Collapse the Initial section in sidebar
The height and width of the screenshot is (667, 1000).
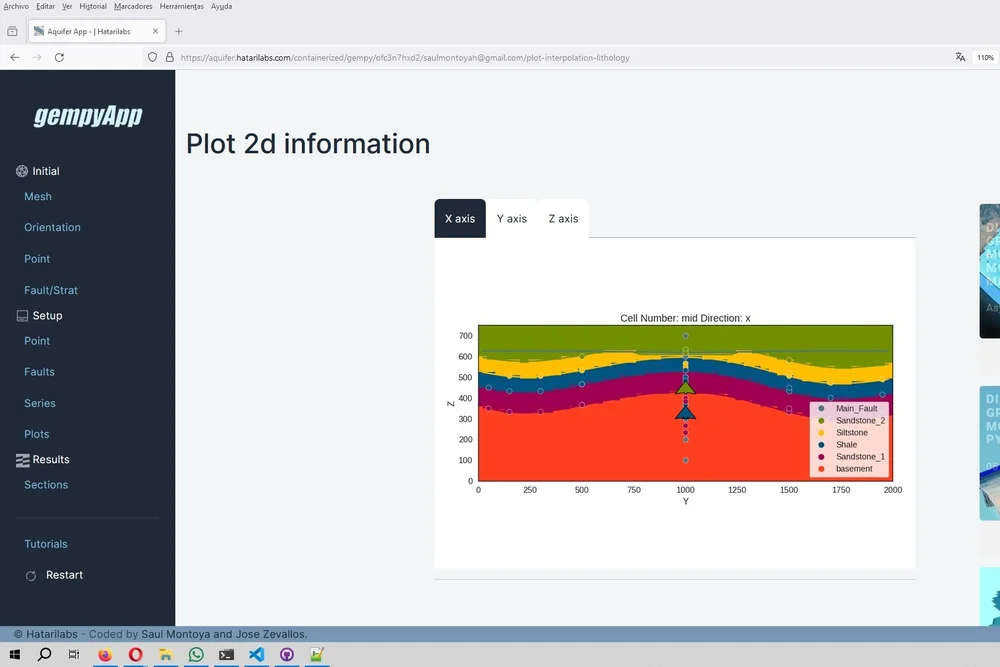tap(45, 171)
